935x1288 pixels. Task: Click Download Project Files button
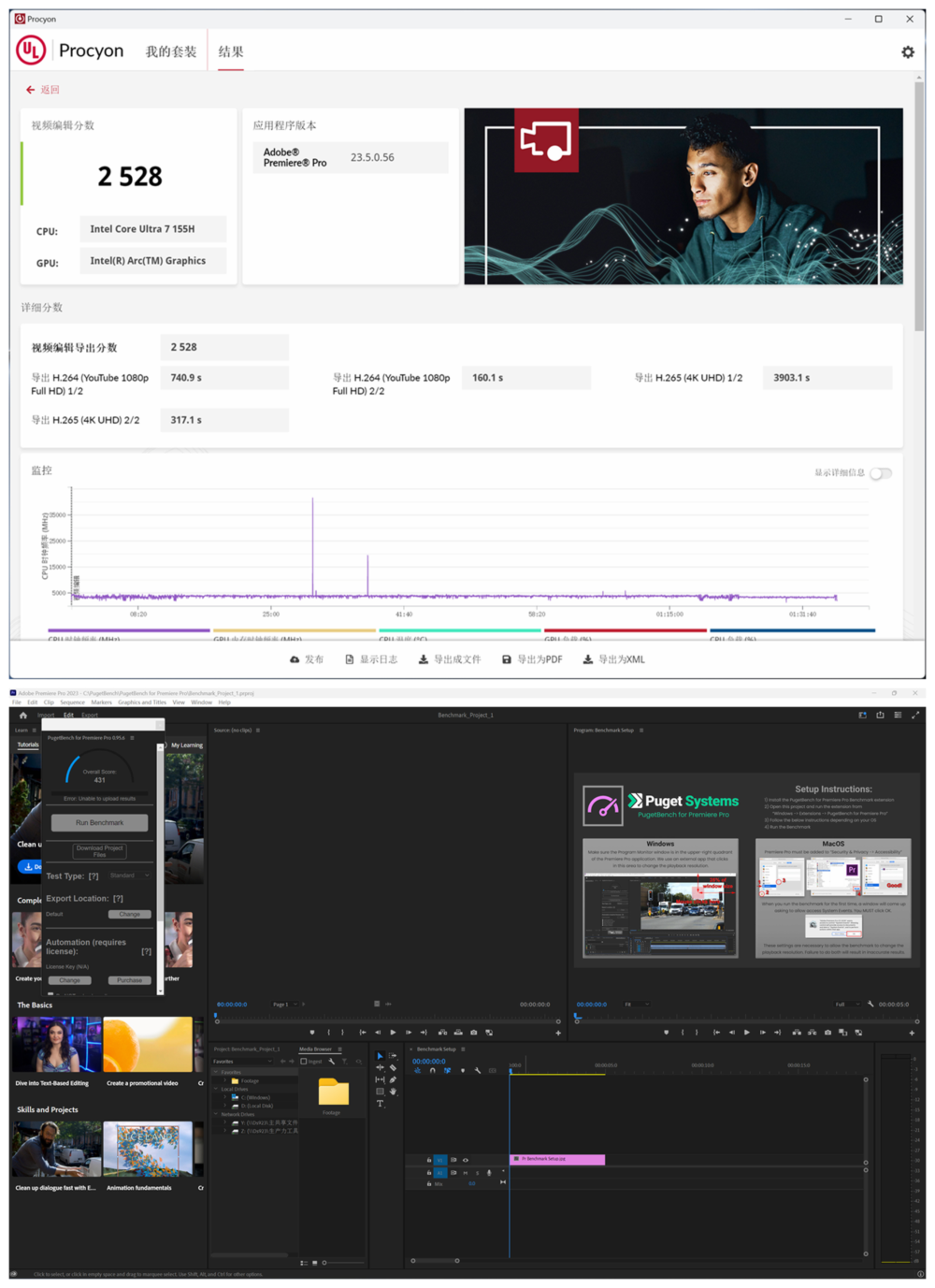99,850
